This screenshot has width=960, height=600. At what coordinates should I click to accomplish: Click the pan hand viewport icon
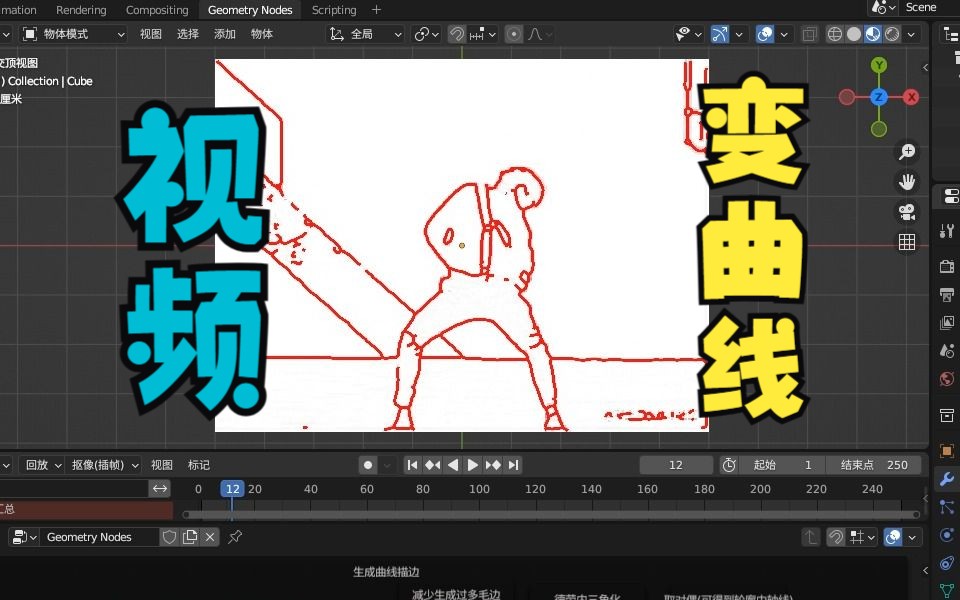pyautogui.click(x=907, y=182)
